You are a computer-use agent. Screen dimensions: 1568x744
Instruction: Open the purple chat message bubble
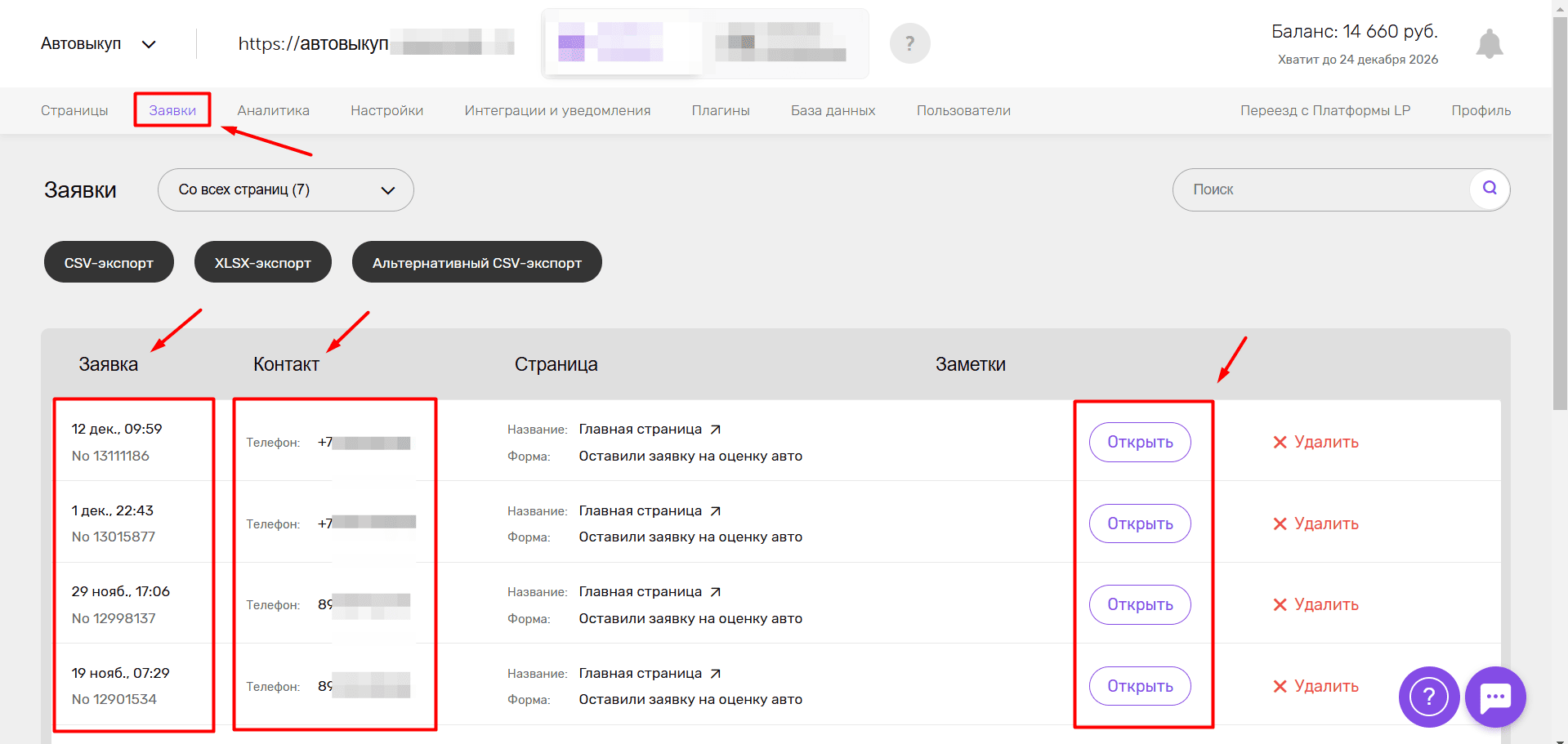[x=1495, y=697]
